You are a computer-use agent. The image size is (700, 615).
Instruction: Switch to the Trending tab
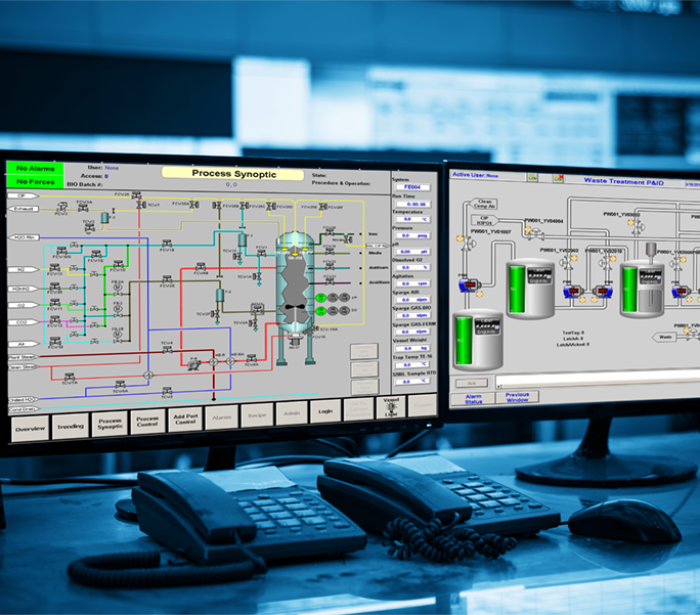pyautogui.click(x=70, y=427)
